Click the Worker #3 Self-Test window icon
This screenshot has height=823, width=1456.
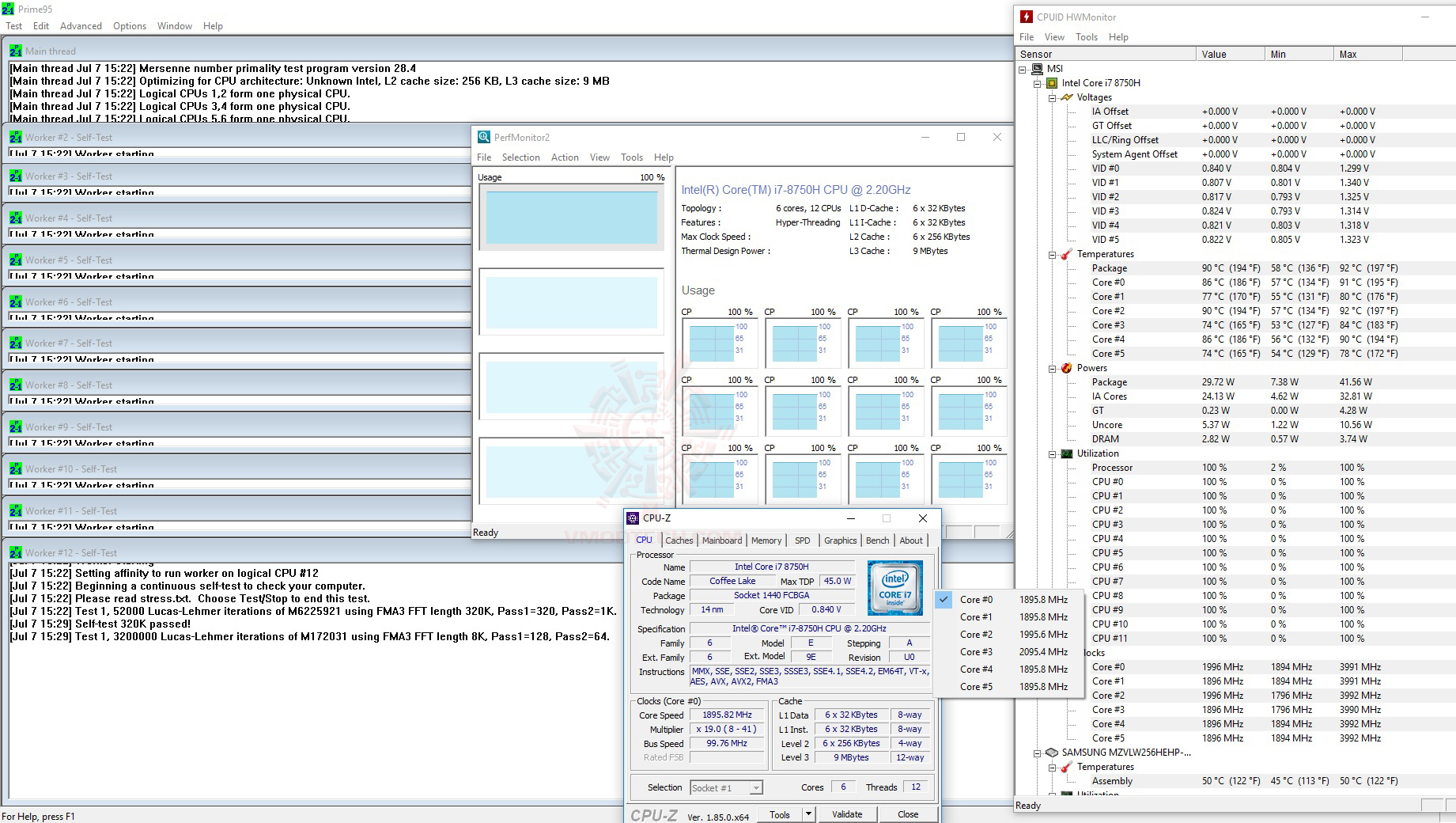(15, 176)
